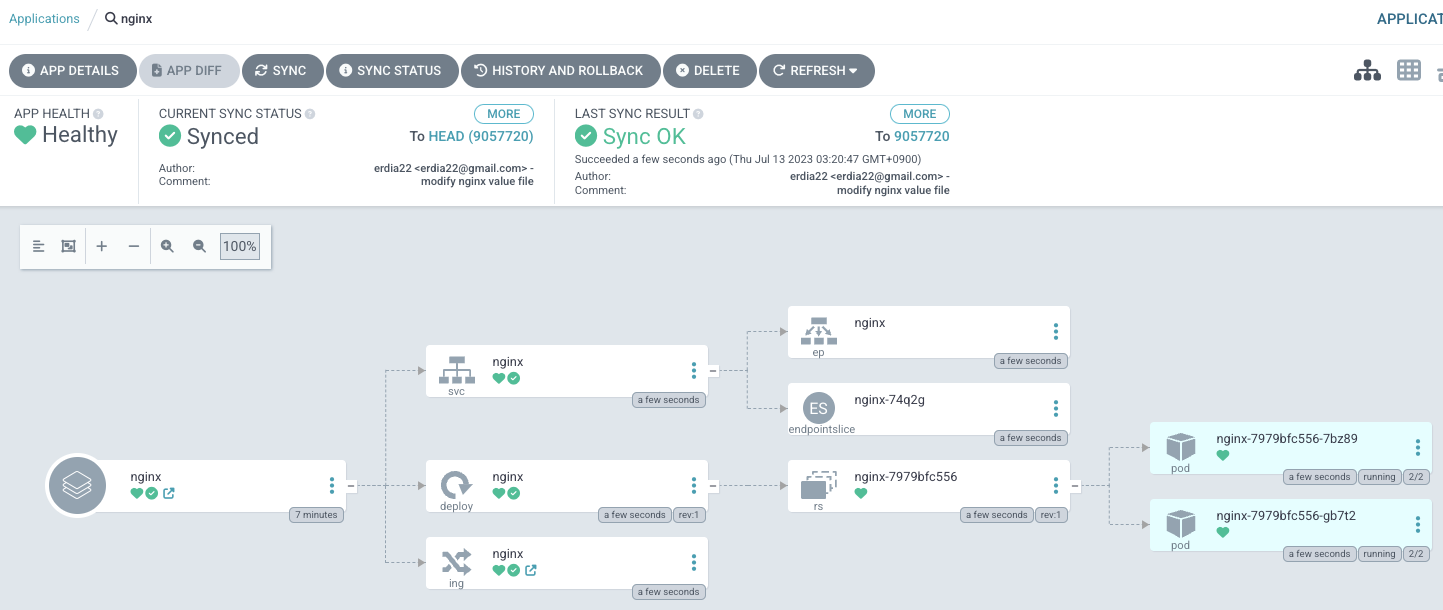
Task: Click the Sync button
Action: [281, 71]
